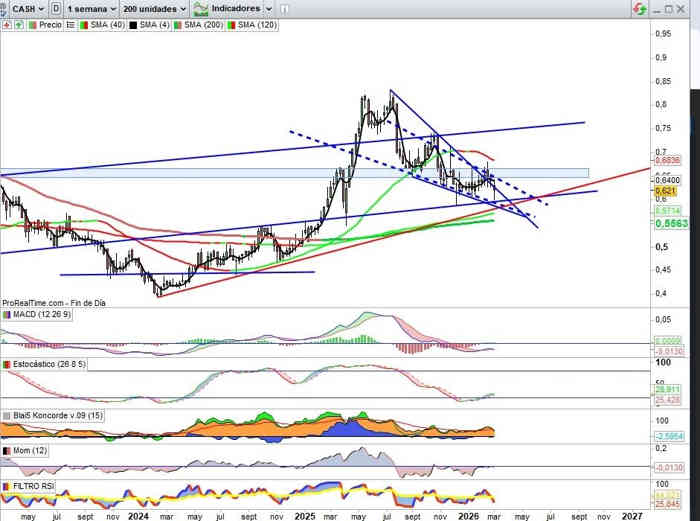Screen dimensions: 700x521
Task: Open the Indicadores panel
Action: point(233,8)
